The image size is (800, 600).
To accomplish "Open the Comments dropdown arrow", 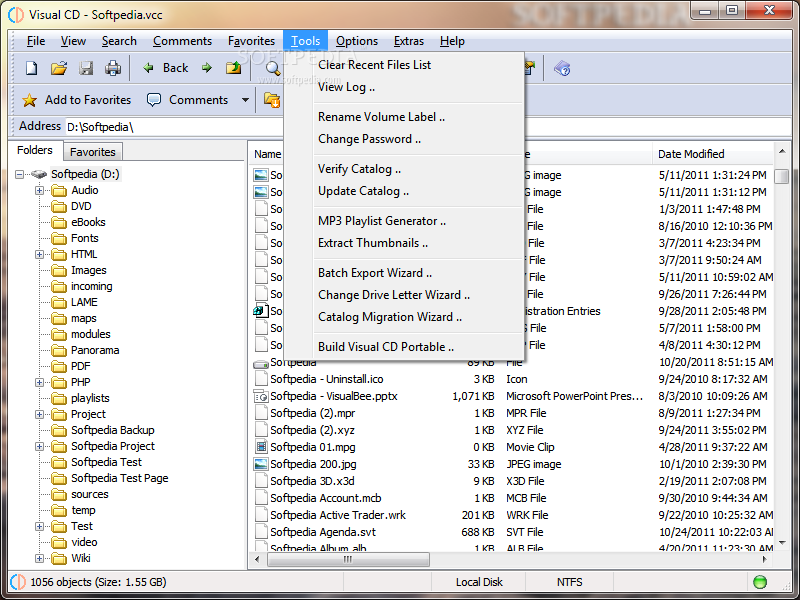I will (x=245, y=99).
